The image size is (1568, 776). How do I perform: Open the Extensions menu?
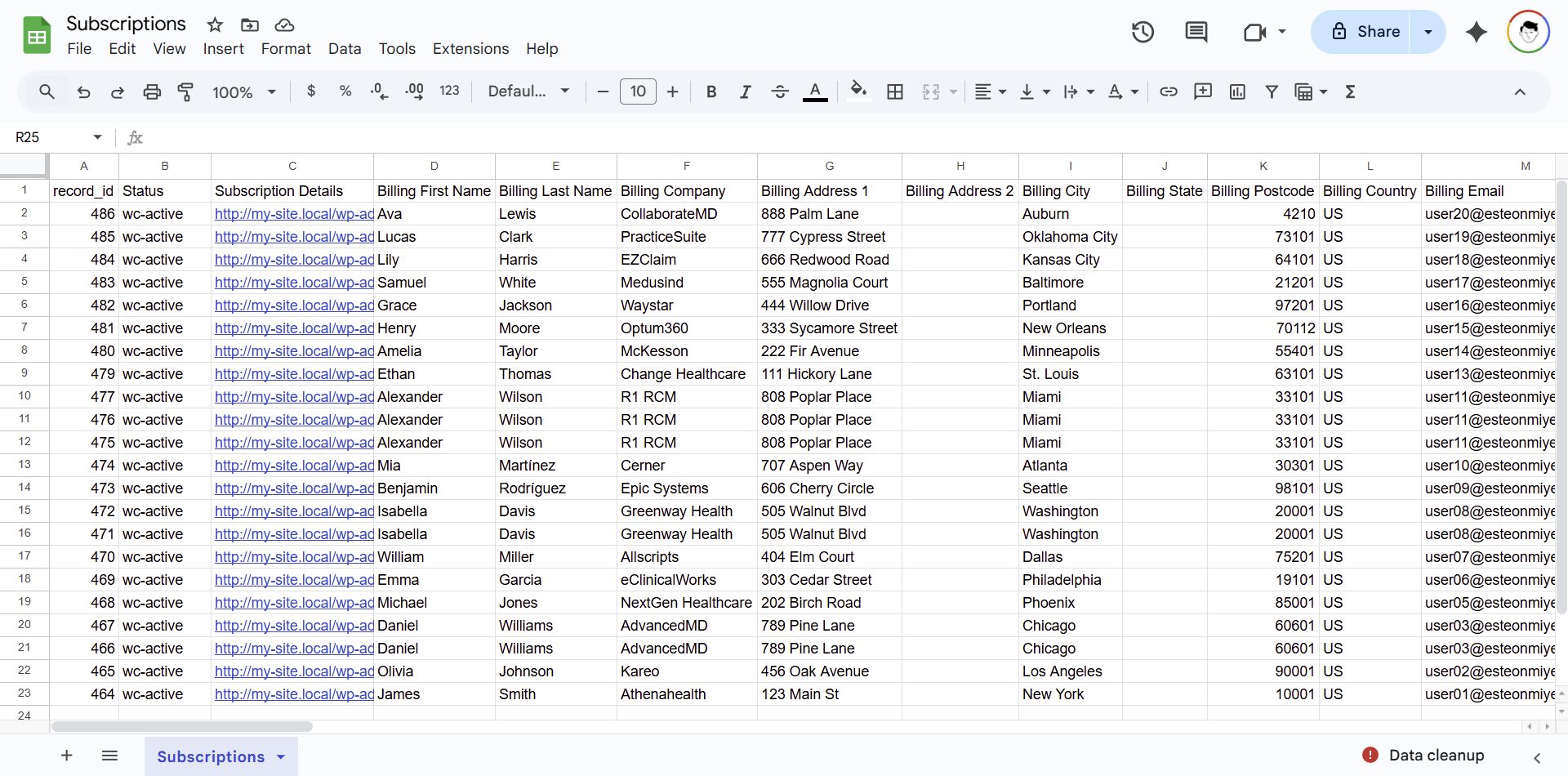coord(470,49)
